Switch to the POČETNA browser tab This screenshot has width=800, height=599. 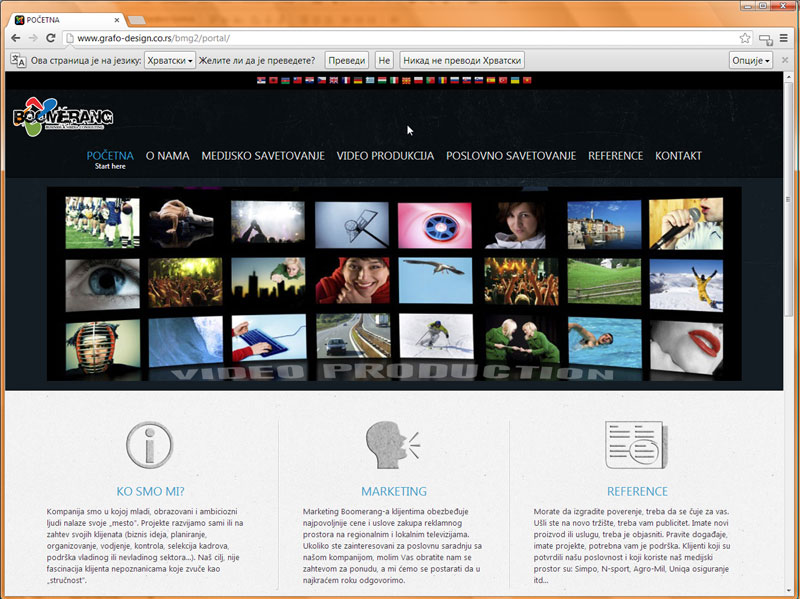coord(65,17)
